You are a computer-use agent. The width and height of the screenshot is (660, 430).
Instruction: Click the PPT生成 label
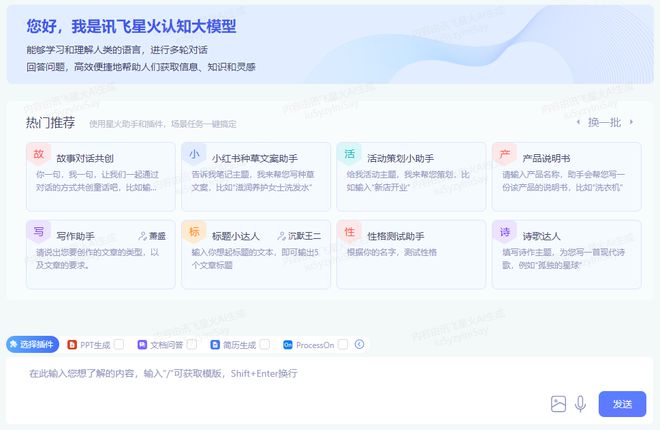(x=95, y=345)
